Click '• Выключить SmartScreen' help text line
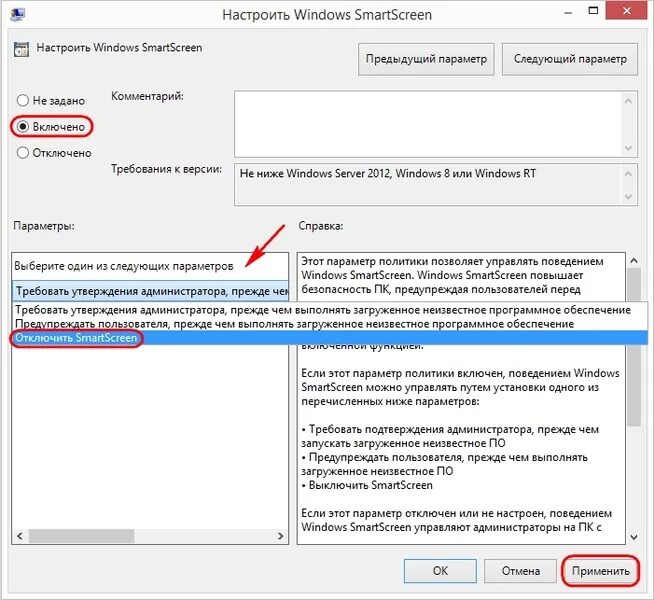This screenshot has height=600, width=654. [x=367, y=485]
